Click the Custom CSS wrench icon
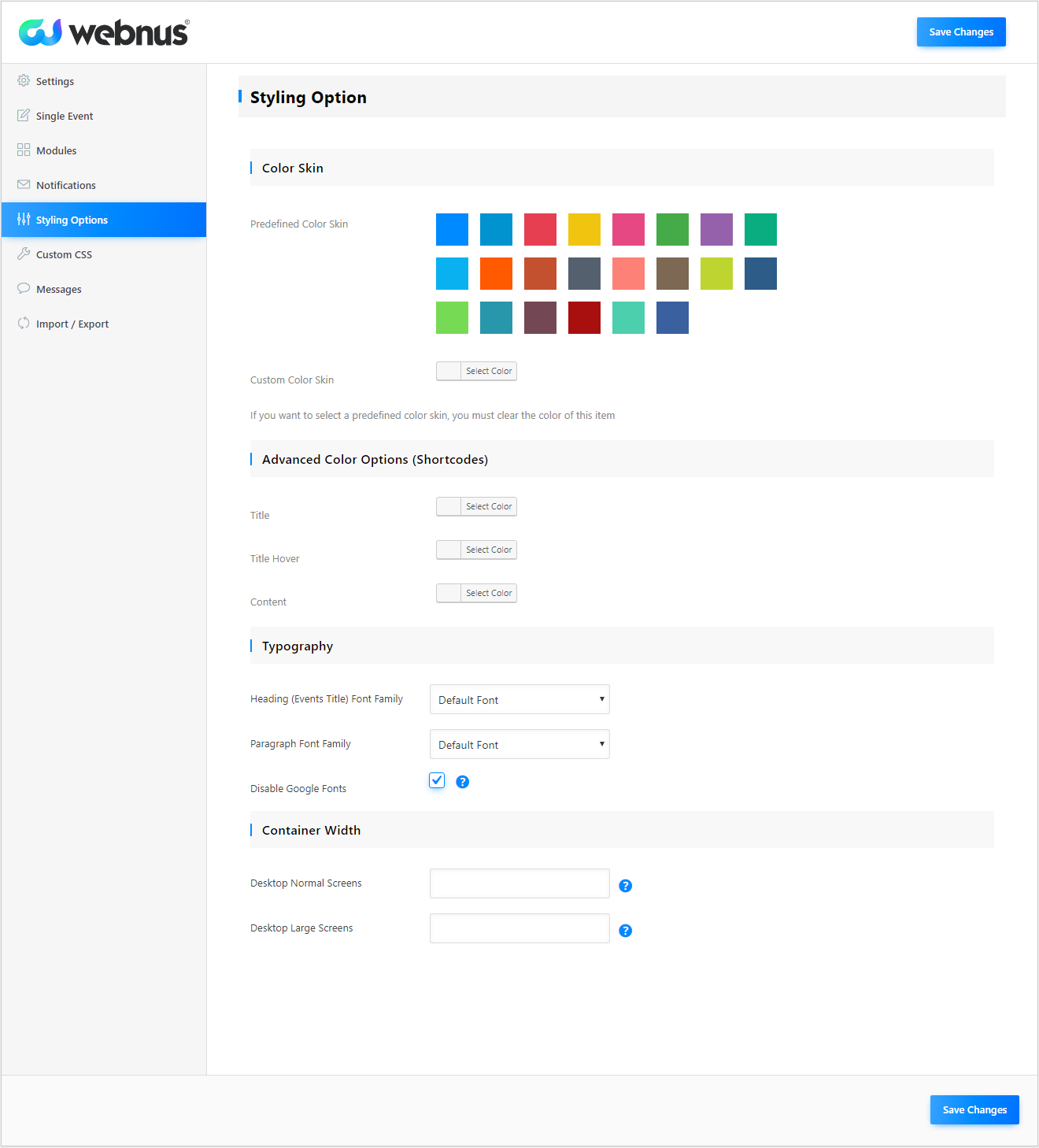The height and width of the screenshot is (1148, 1039). [x=24, y=254]
